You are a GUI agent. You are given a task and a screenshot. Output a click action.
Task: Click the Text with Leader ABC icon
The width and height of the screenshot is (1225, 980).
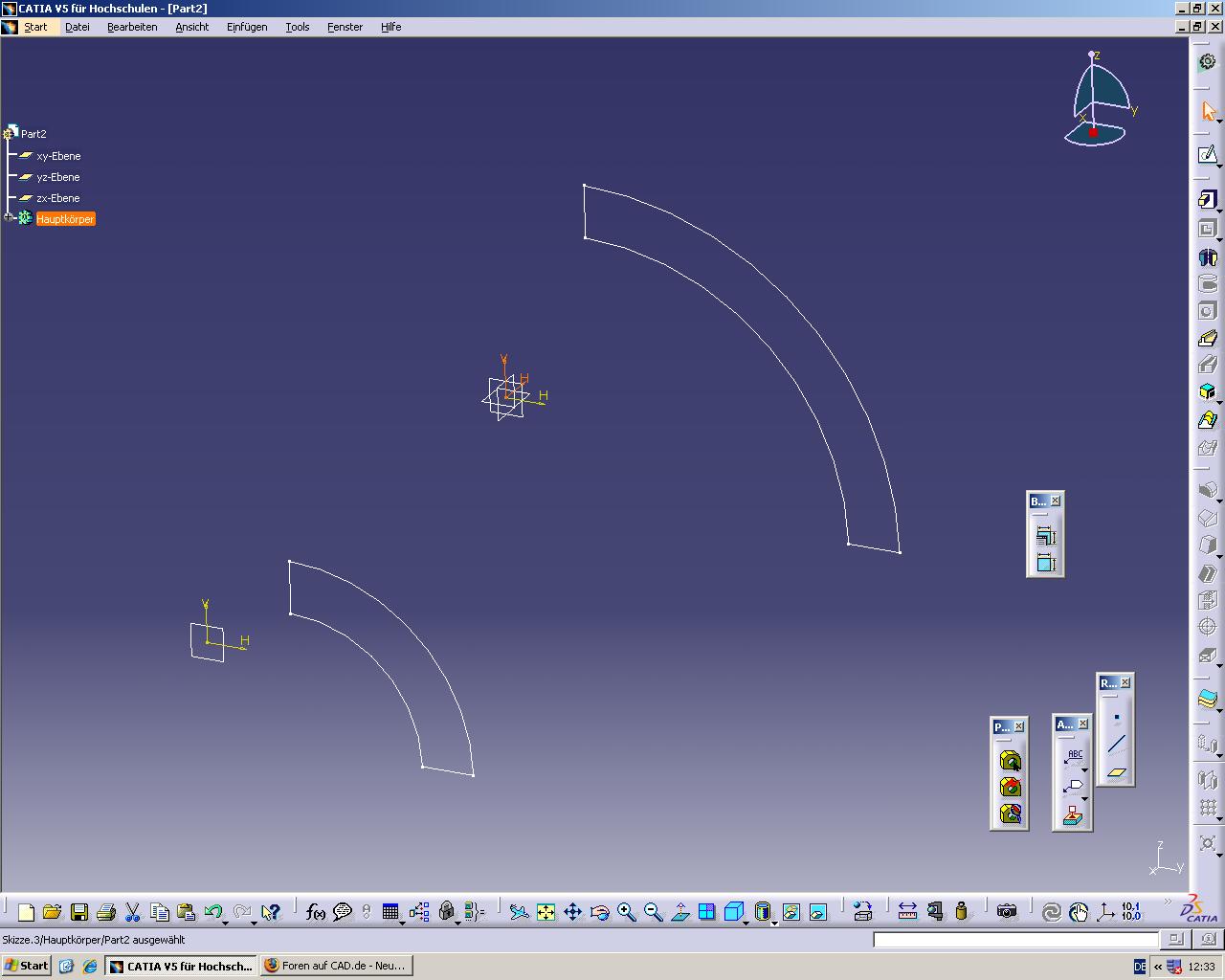point(1074,757)
